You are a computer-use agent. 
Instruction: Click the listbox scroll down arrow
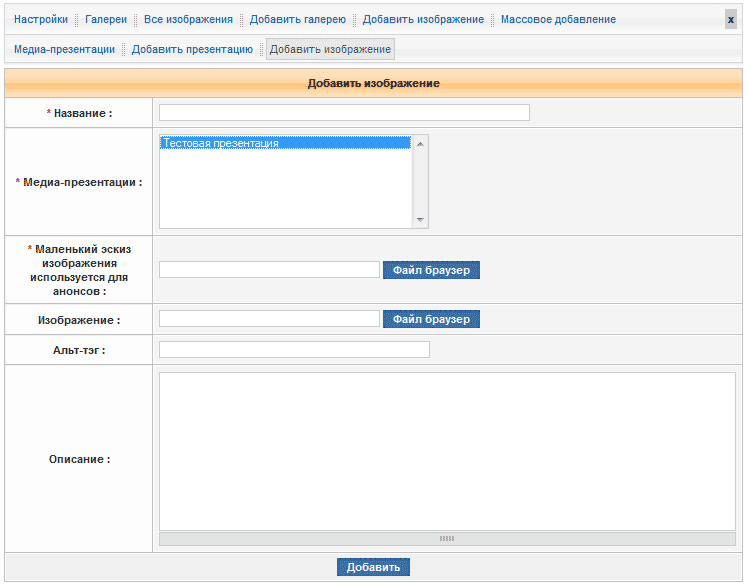(x=420, y=220)
